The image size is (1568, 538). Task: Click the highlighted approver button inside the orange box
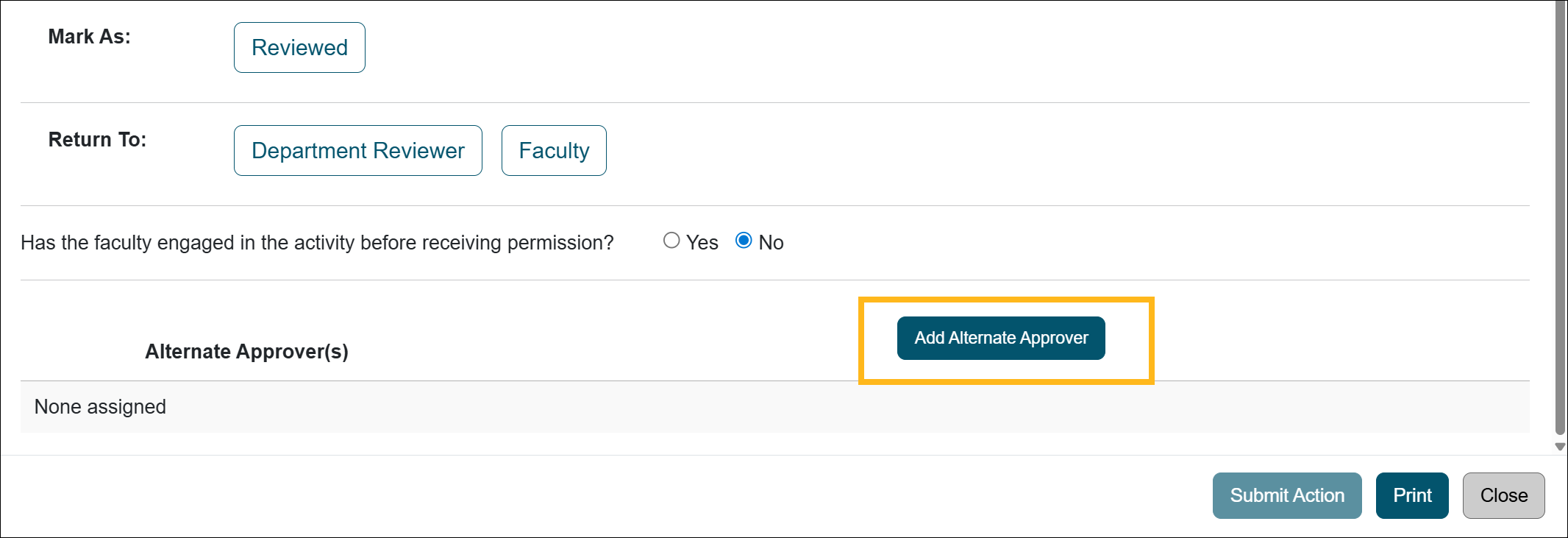tap(1000, 338)
